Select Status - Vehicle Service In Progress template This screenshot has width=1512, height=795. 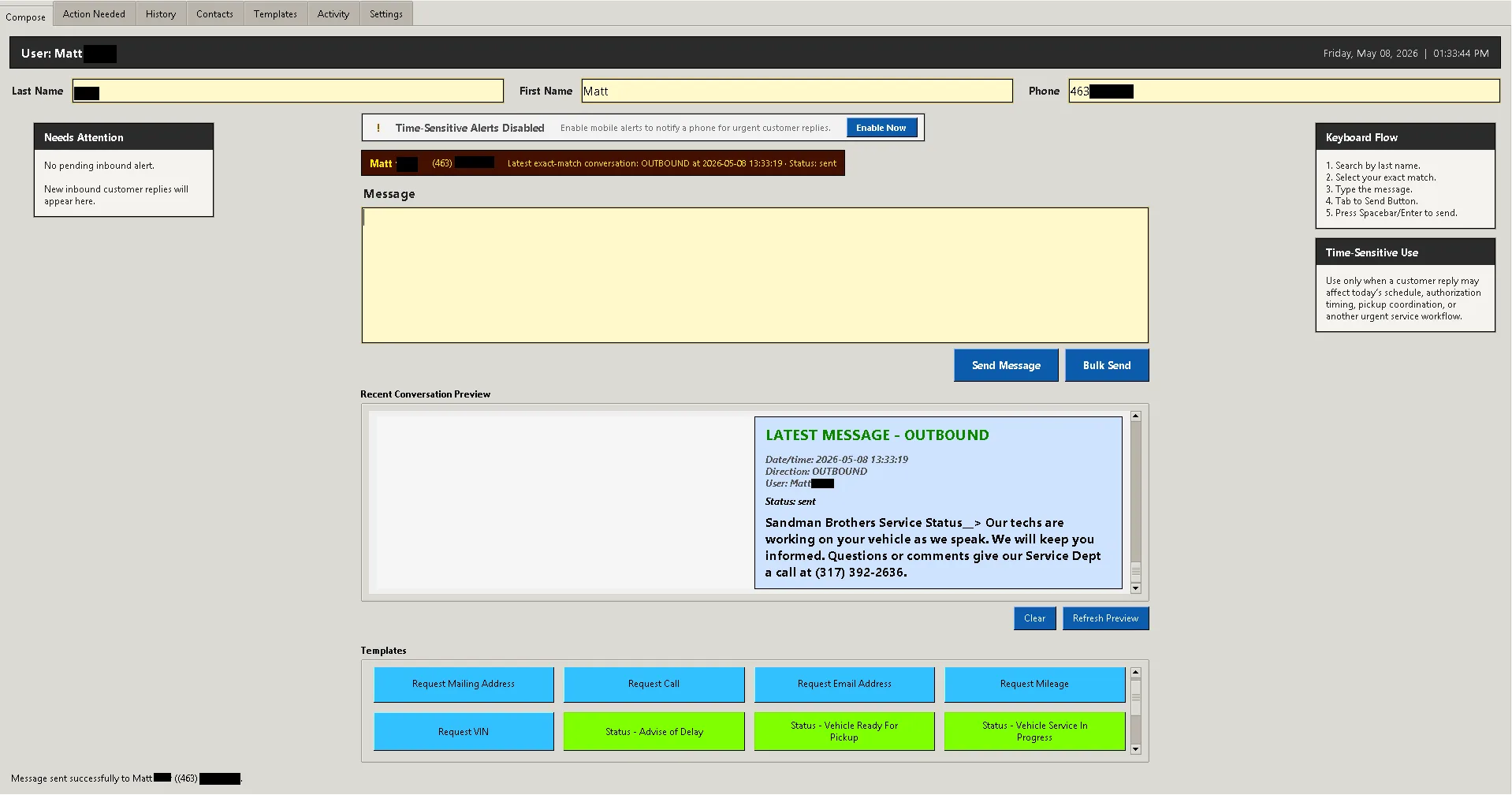coord(1034,732)
